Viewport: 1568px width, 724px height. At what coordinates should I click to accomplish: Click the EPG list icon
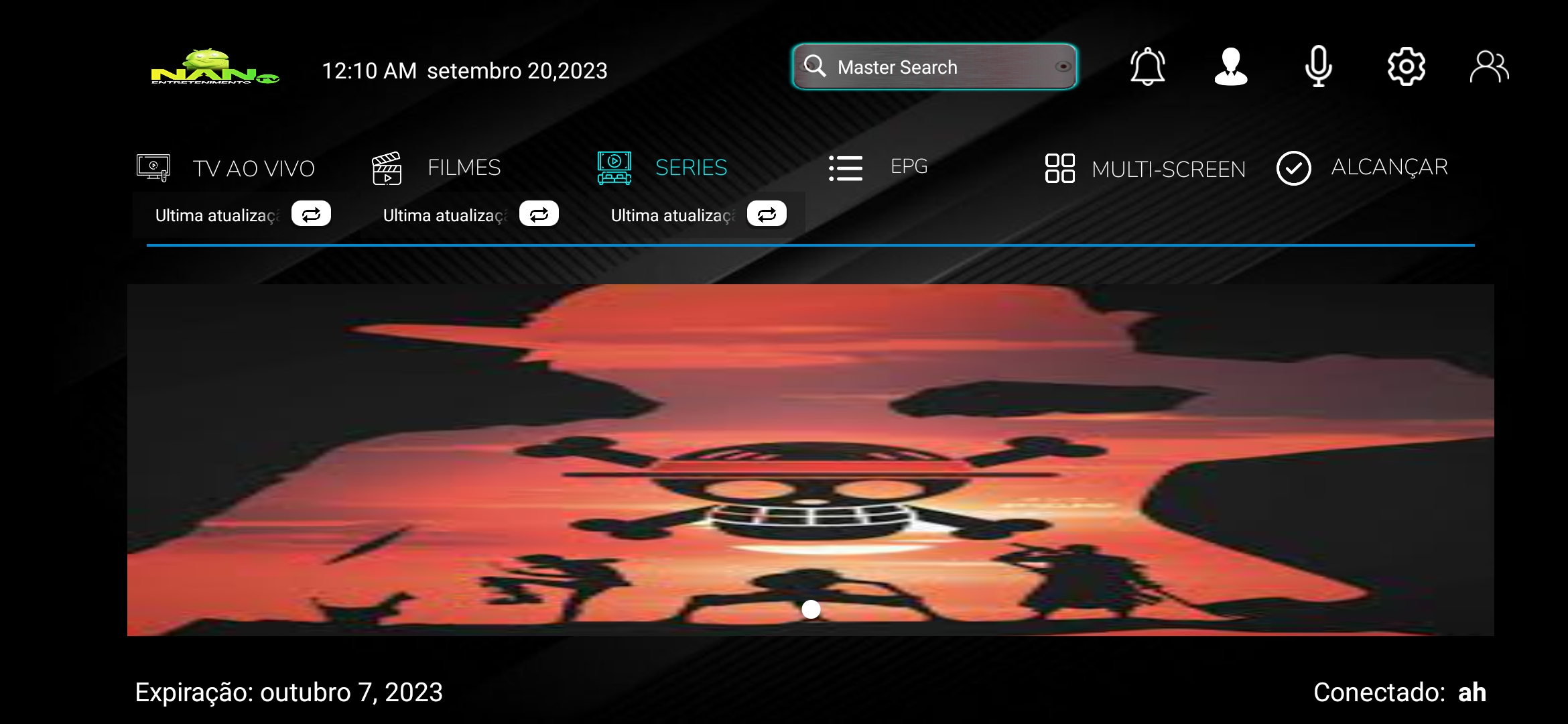846,168
